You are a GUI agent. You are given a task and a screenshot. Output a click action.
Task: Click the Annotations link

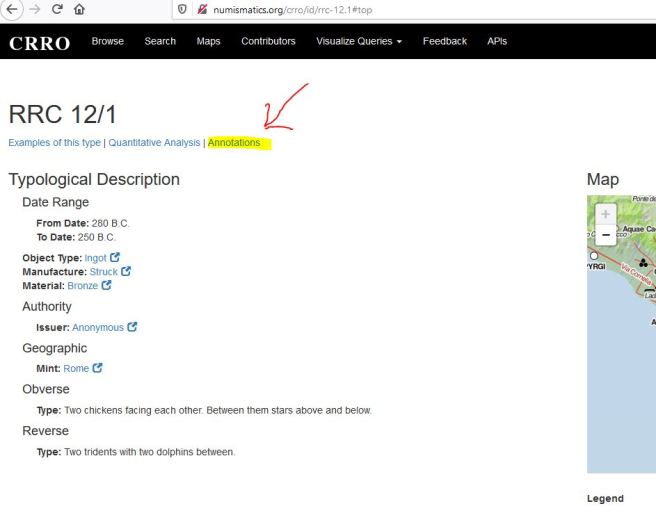[x=234, y=143]
